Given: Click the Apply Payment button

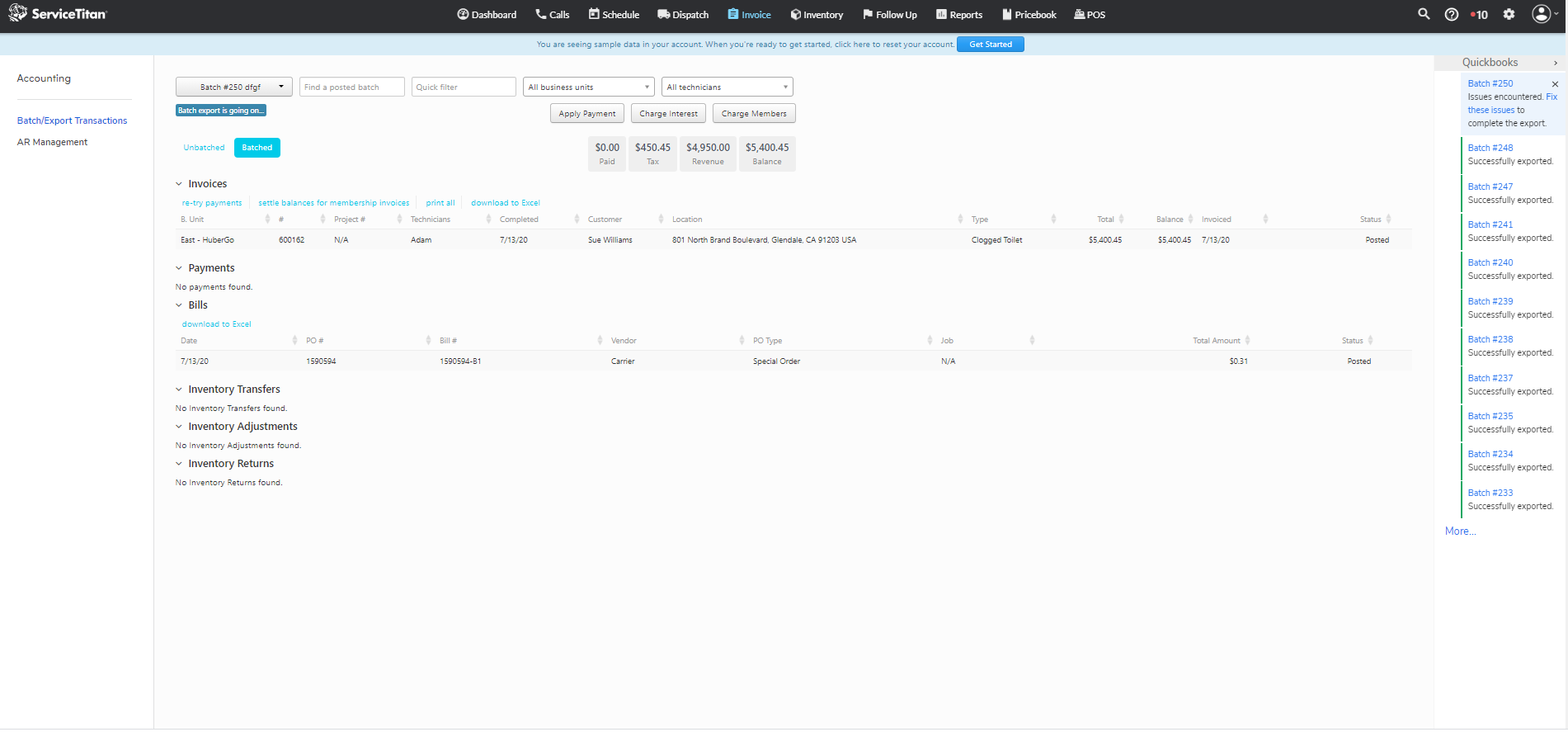Looking at the screenshot, I should pos(587,114).
